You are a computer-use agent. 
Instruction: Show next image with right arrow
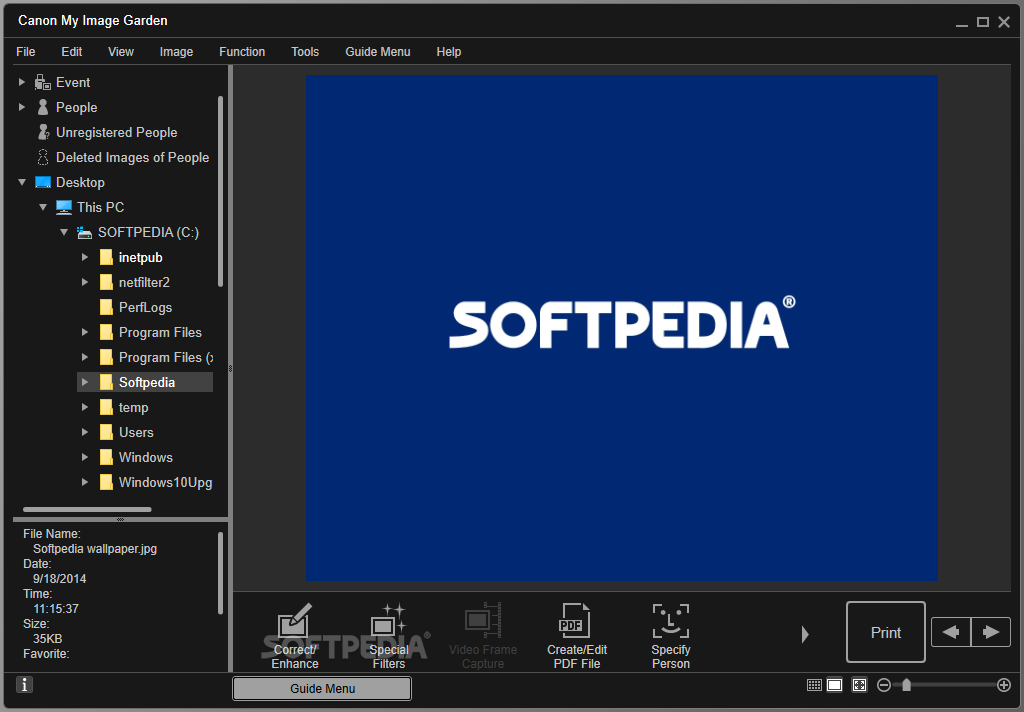coord(991,632)
